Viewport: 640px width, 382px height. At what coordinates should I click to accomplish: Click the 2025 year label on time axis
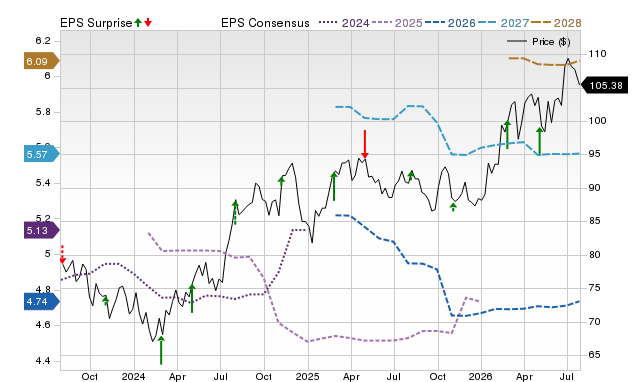[307, 376]
